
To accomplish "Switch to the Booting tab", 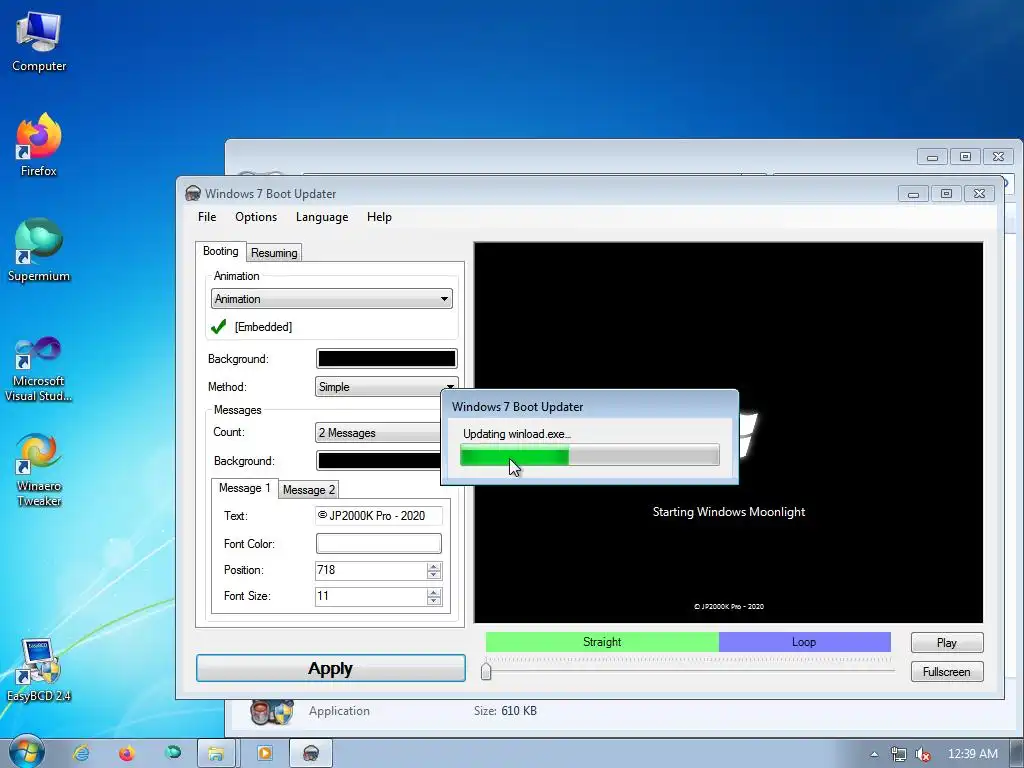I will coord(221,251).
